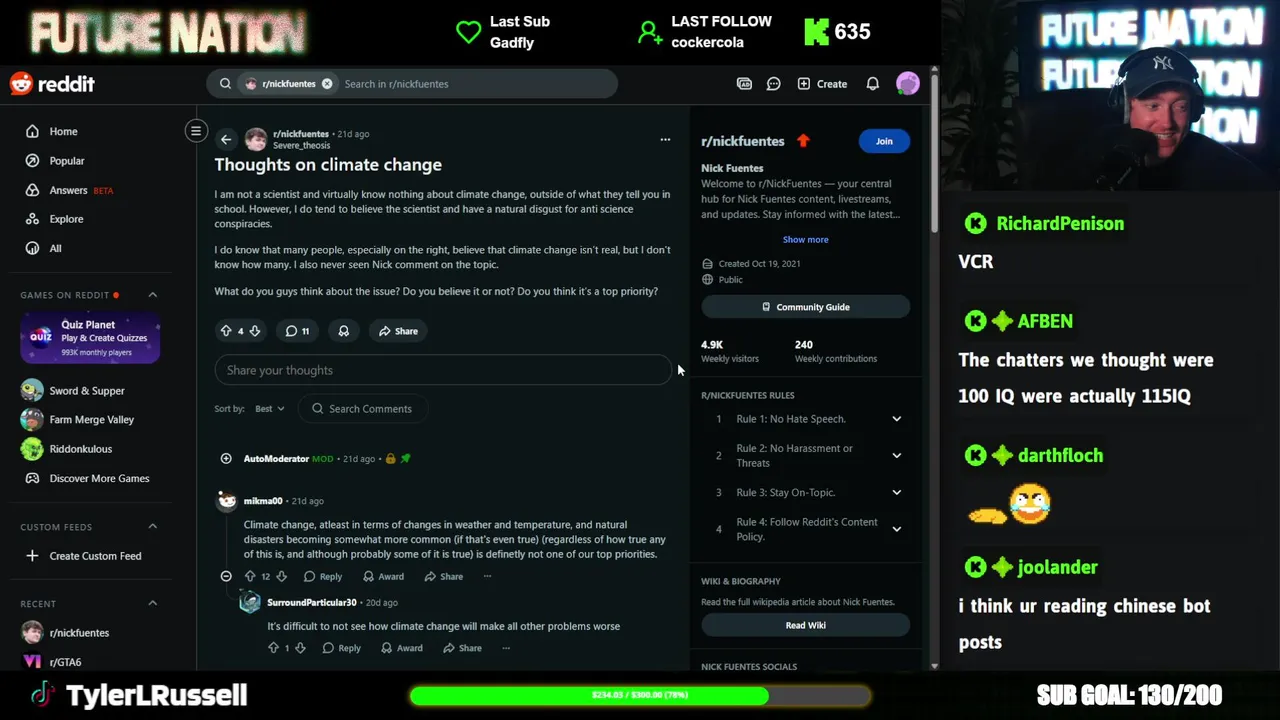Expand the AutoModerator comment
The image size is (1280, 720).
pyautogui.click(x=226, y=459)
